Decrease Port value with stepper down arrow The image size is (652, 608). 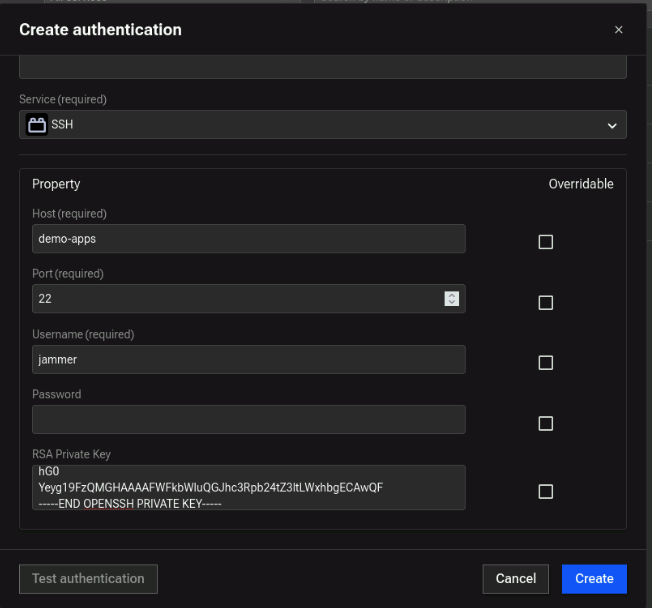[452, 303]
